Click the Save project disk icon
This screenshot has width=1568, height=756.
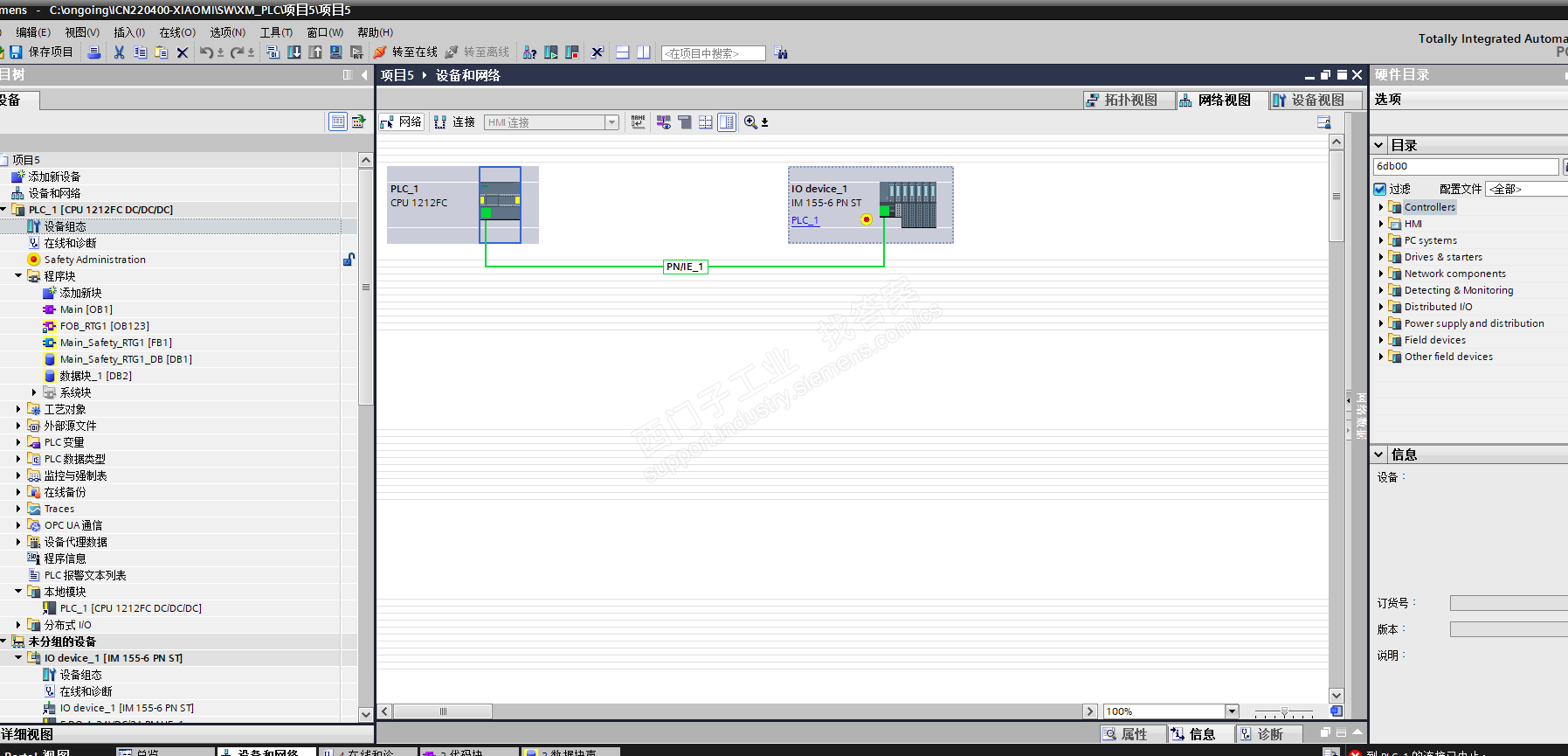(x=16, y=52)
